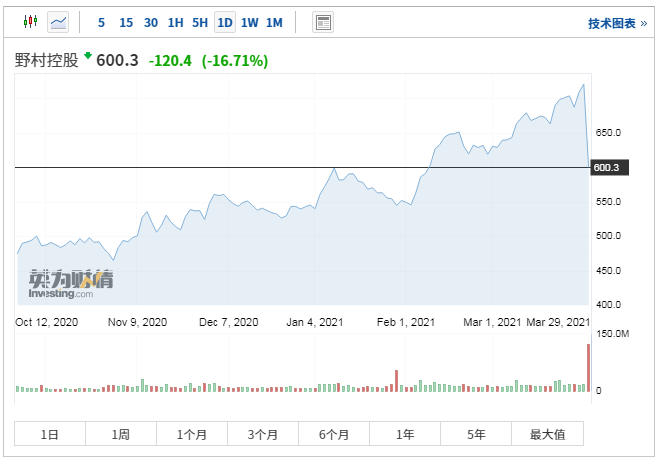Viewport: 659px width, 457px height.
Task: Select the 15-minute interval
Action: tap(126, 22)
